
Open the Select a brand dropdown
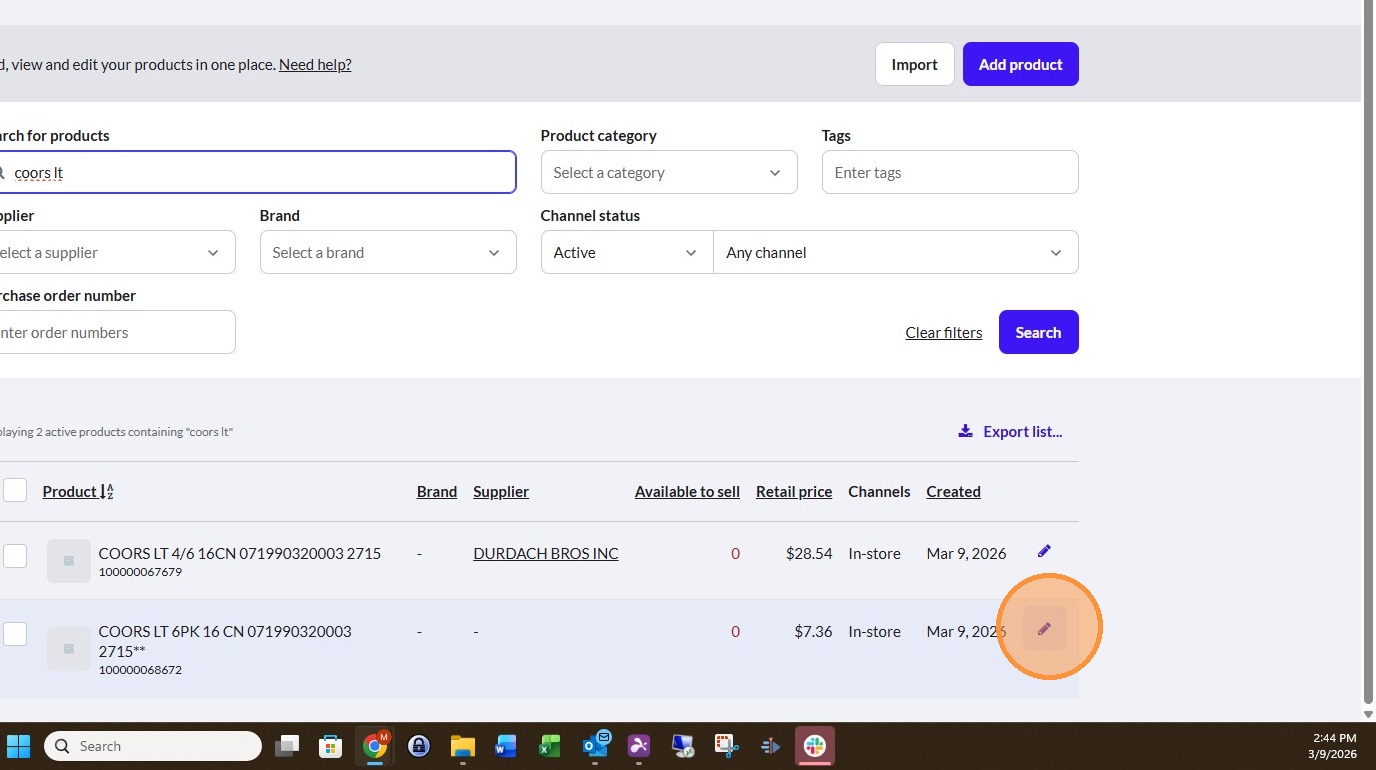388,252
